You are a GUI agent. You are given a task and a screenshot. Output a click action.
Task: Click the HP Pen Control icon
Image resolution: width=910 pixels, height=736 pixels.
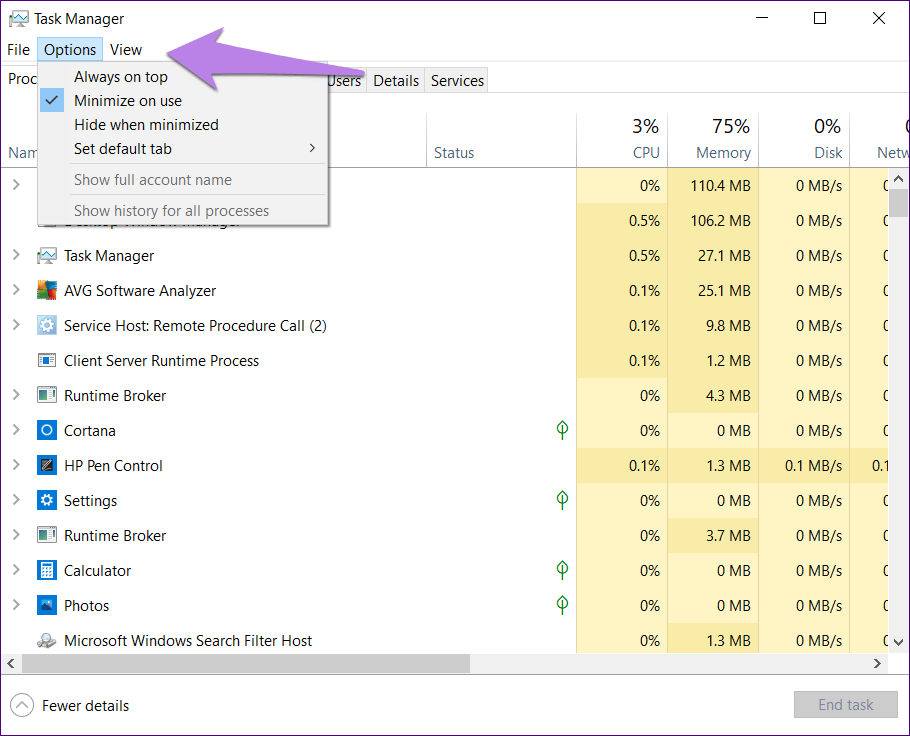[x=46, y=465]
